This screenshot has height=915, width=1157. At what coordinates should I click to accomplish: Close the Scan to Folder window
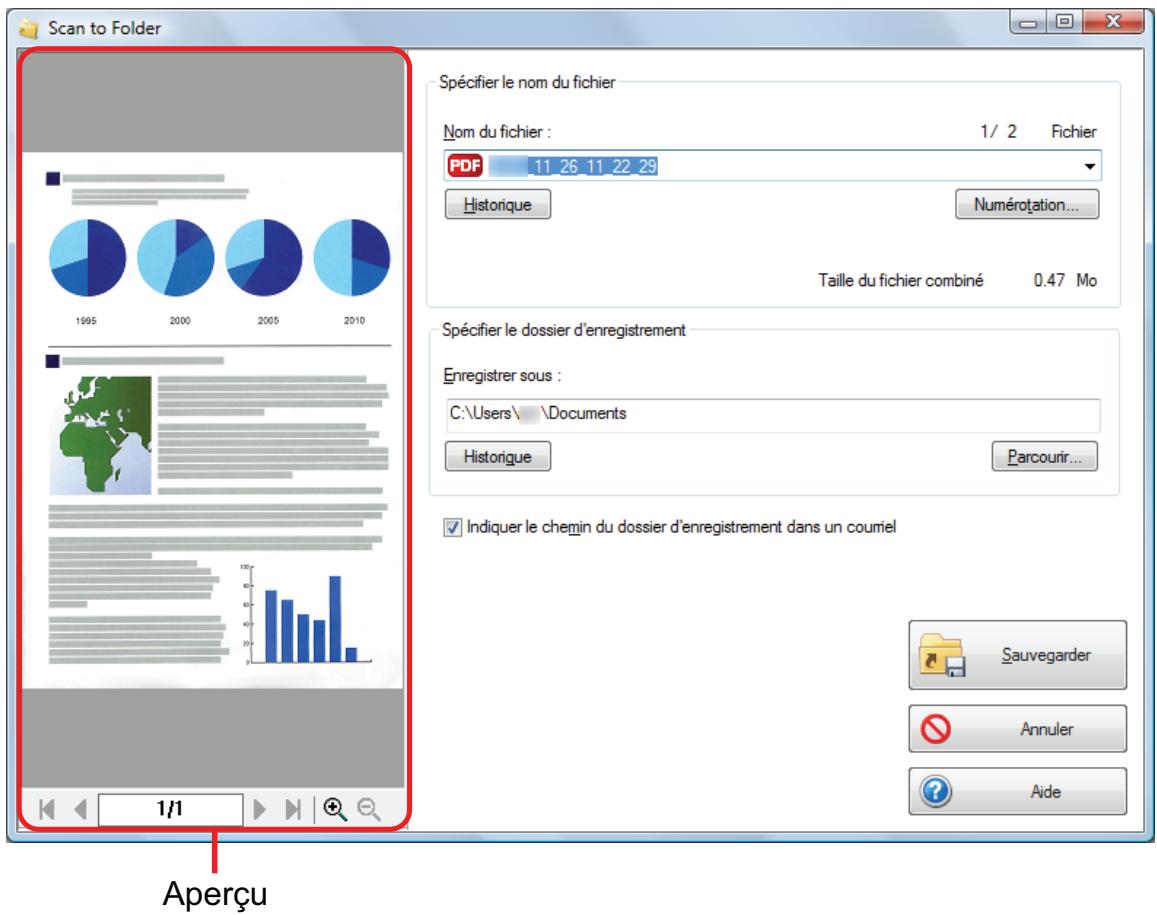(1113, 21)
